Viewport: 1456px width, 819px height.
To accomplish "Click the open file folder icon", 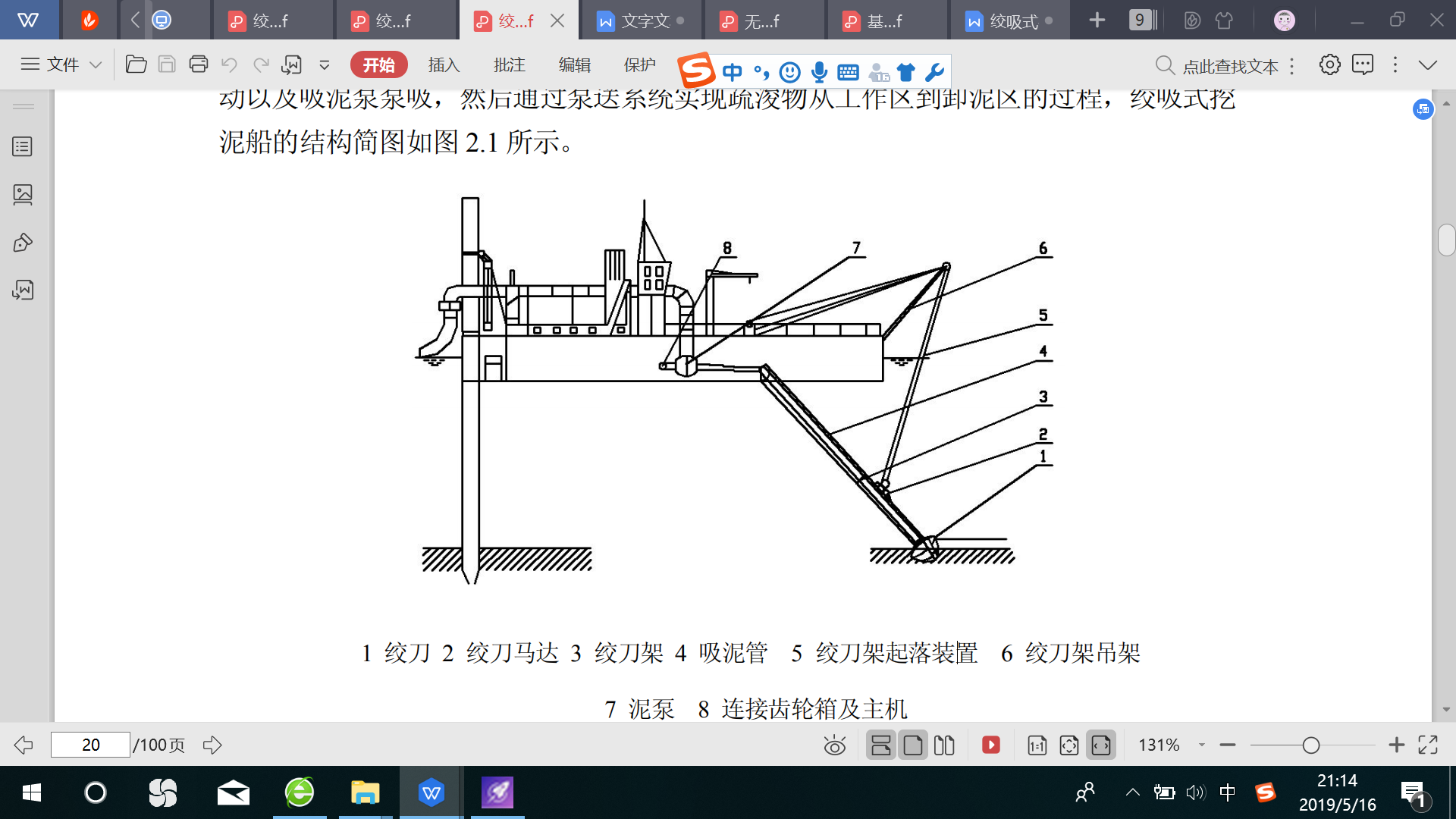I will (136, 64).
